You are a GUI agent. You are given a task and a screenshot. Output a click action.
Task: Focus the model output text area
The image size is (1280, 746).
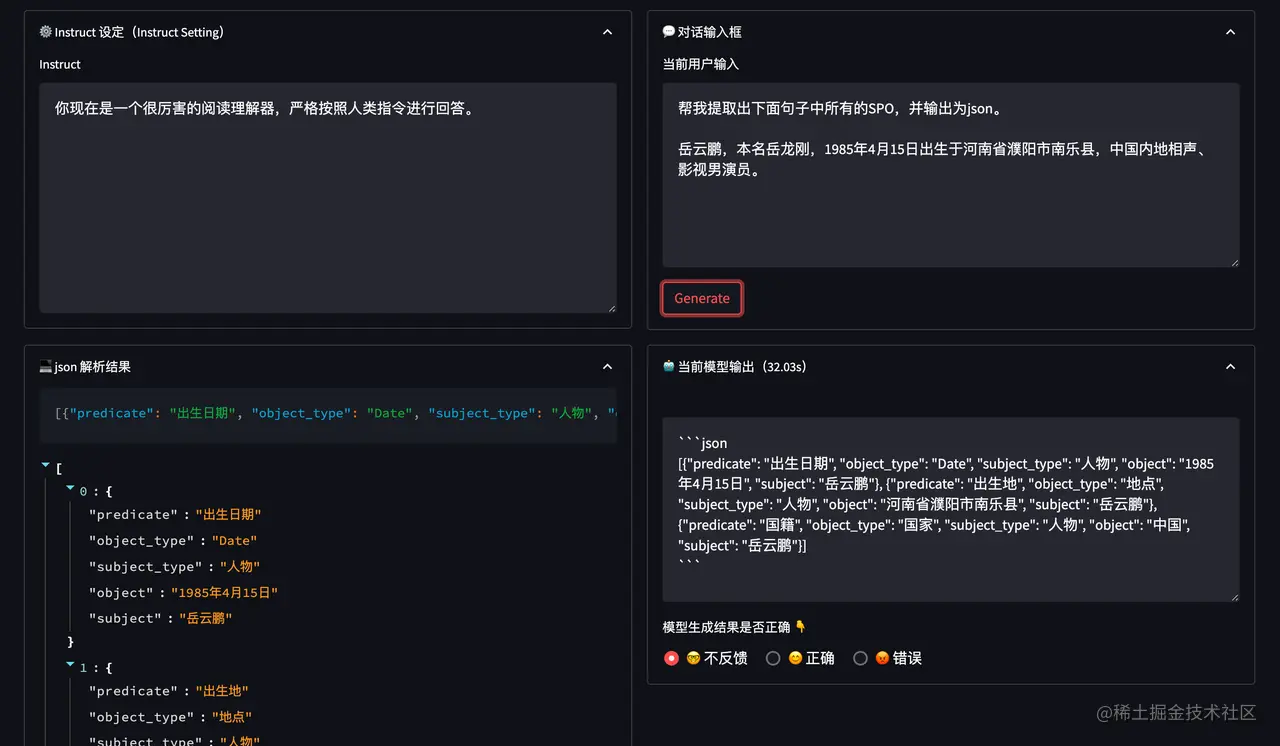click(951, 510)
